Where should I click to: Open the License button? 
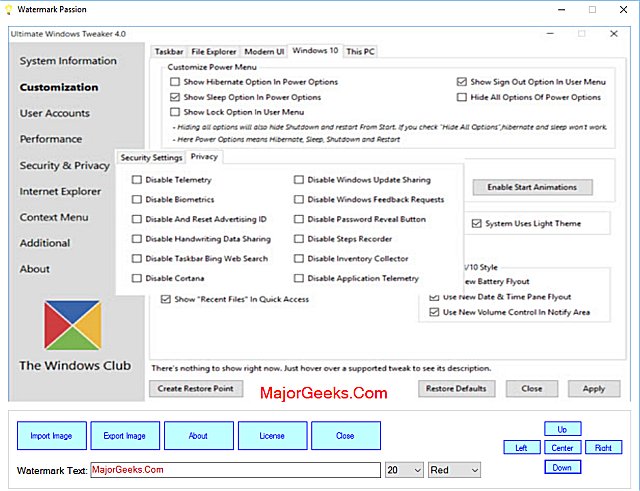272,436
